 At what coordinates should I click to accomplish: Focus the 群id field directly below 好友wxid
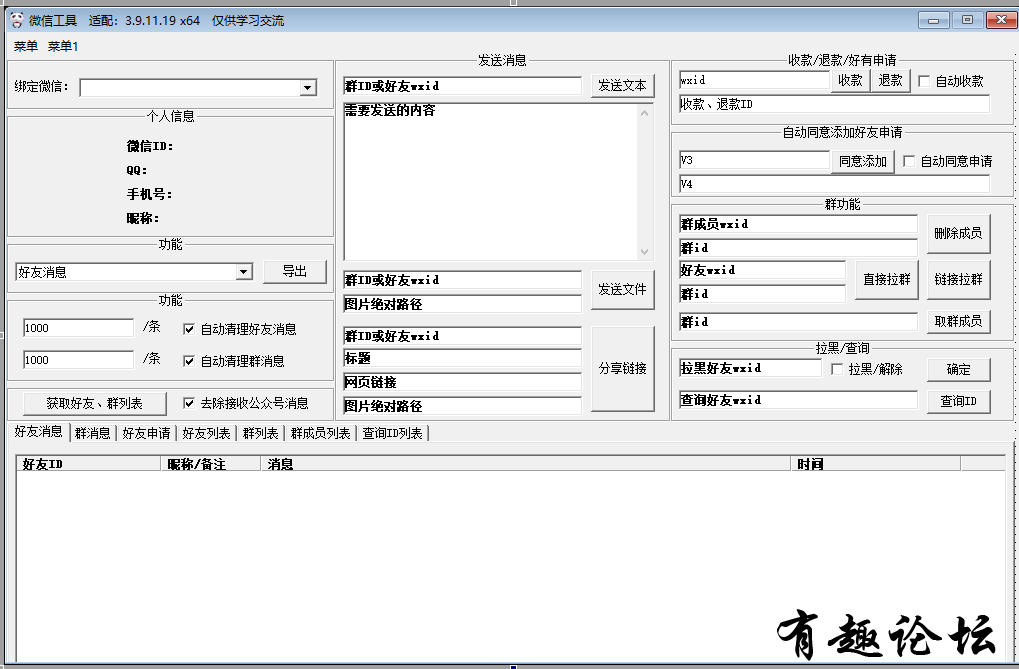point(762,294)
